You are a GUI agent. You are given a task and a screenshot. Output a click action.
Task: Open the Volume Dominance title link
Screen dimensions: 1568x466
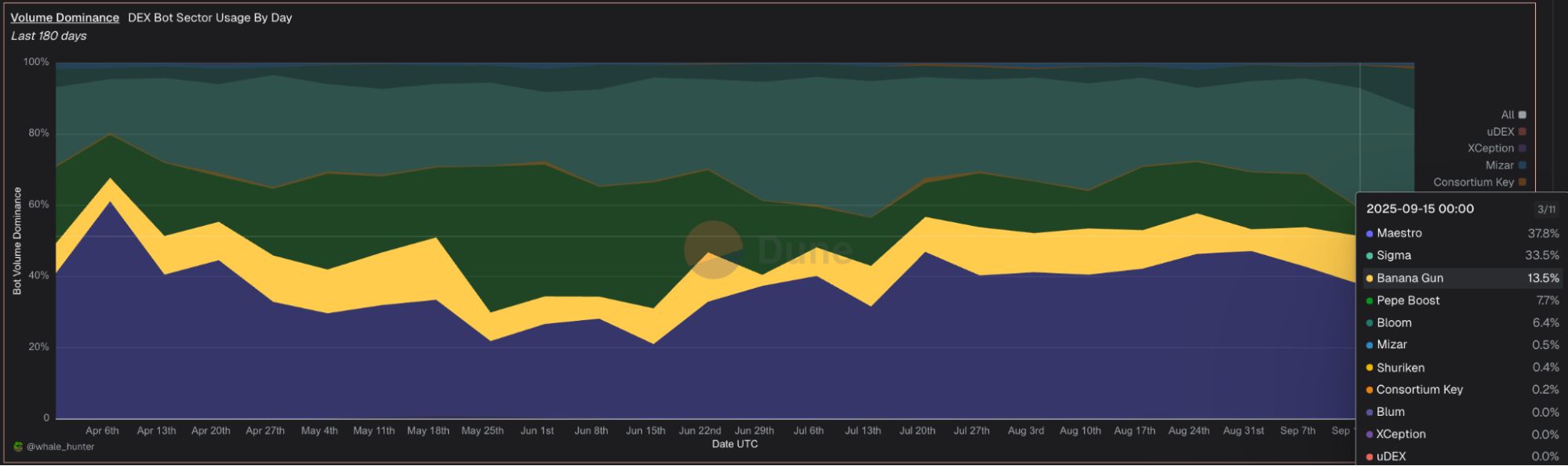click(x=64, y=17)
